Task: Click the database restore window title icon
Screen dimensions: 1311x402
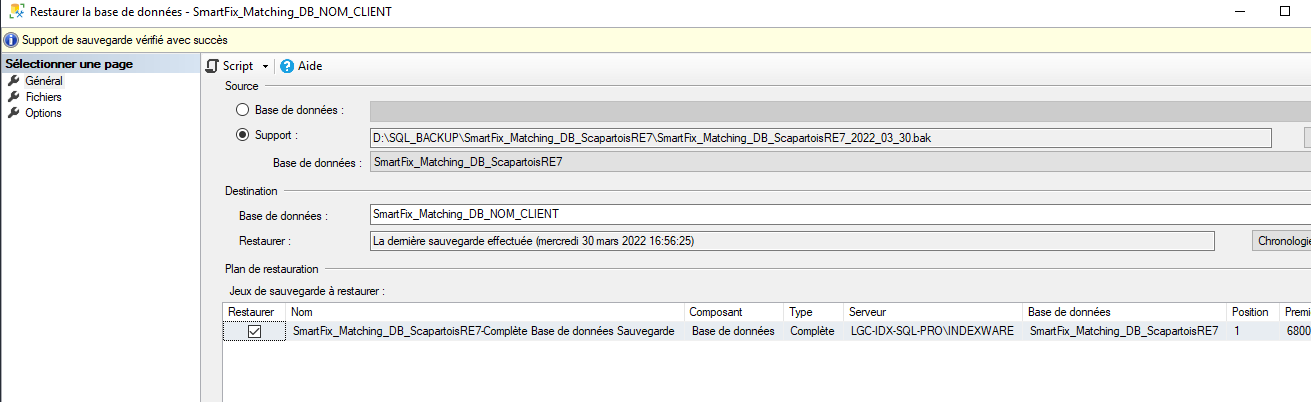Action: [x=17, y=12]
